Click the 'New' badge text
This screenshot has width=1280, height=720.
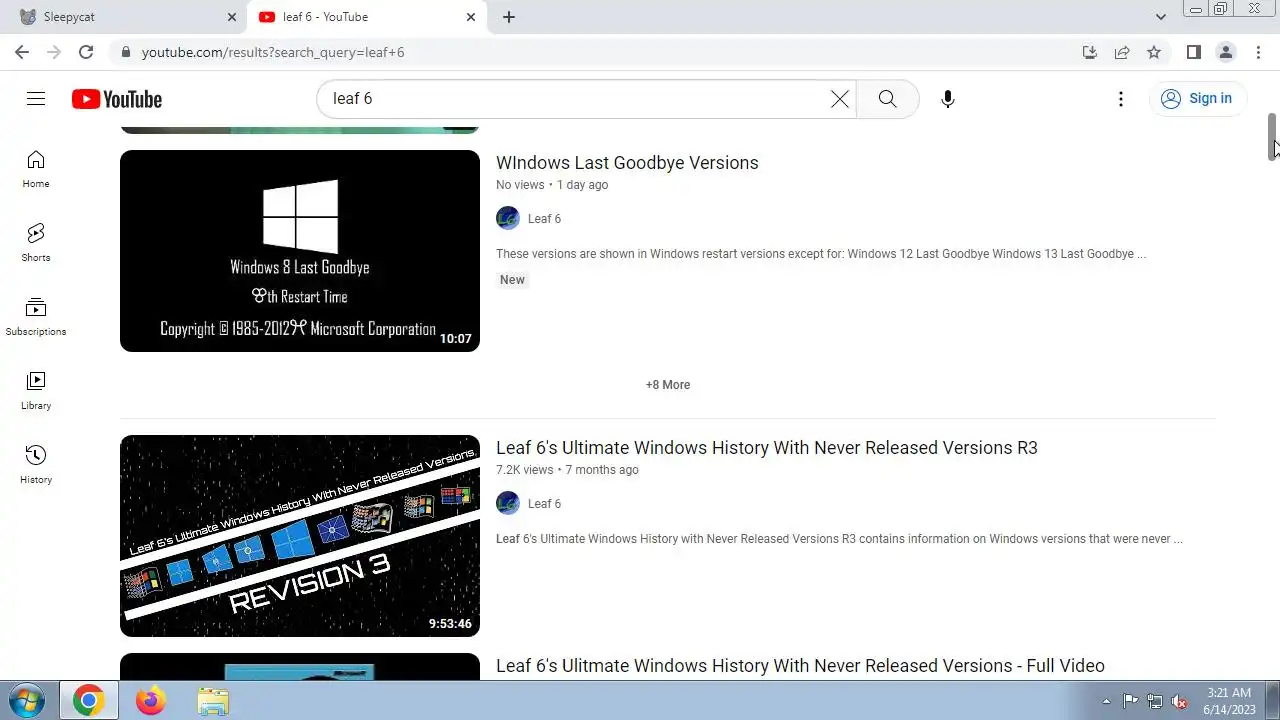point(512,280)
